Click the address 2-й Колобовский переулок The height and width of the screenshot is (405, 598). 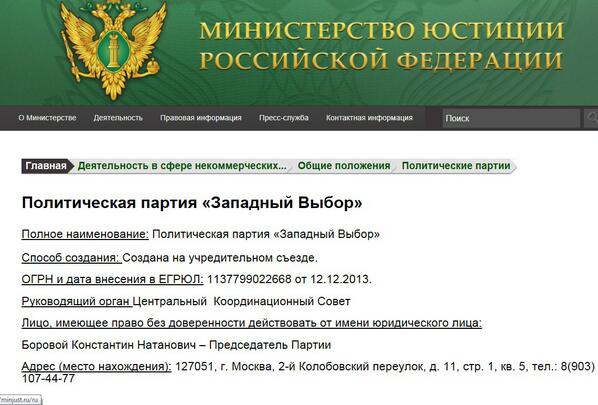click(350, 367)
